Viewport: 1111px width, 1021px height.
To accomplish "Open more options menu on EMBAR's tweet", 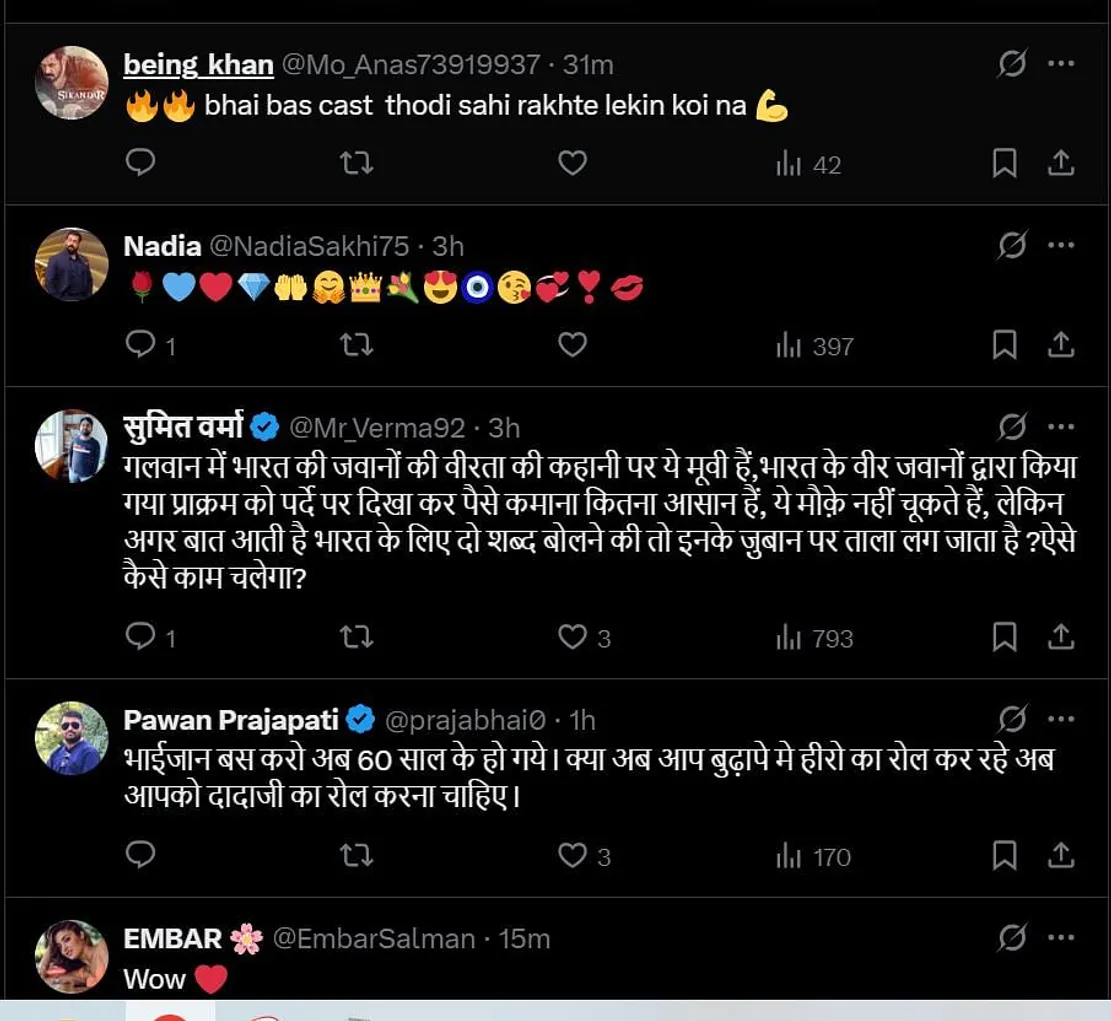I will 1061,937.
